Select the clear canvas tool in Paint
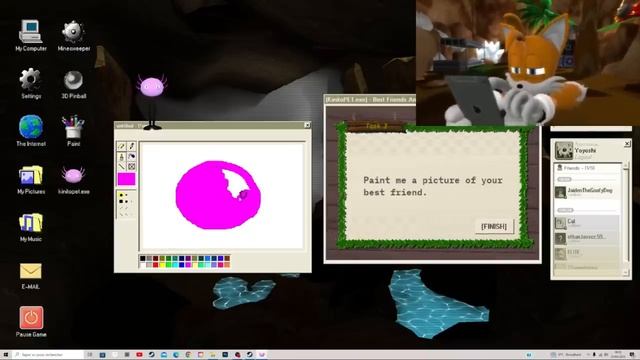The height and width of the screenshot is (360, 640). [x=131, y=167]
